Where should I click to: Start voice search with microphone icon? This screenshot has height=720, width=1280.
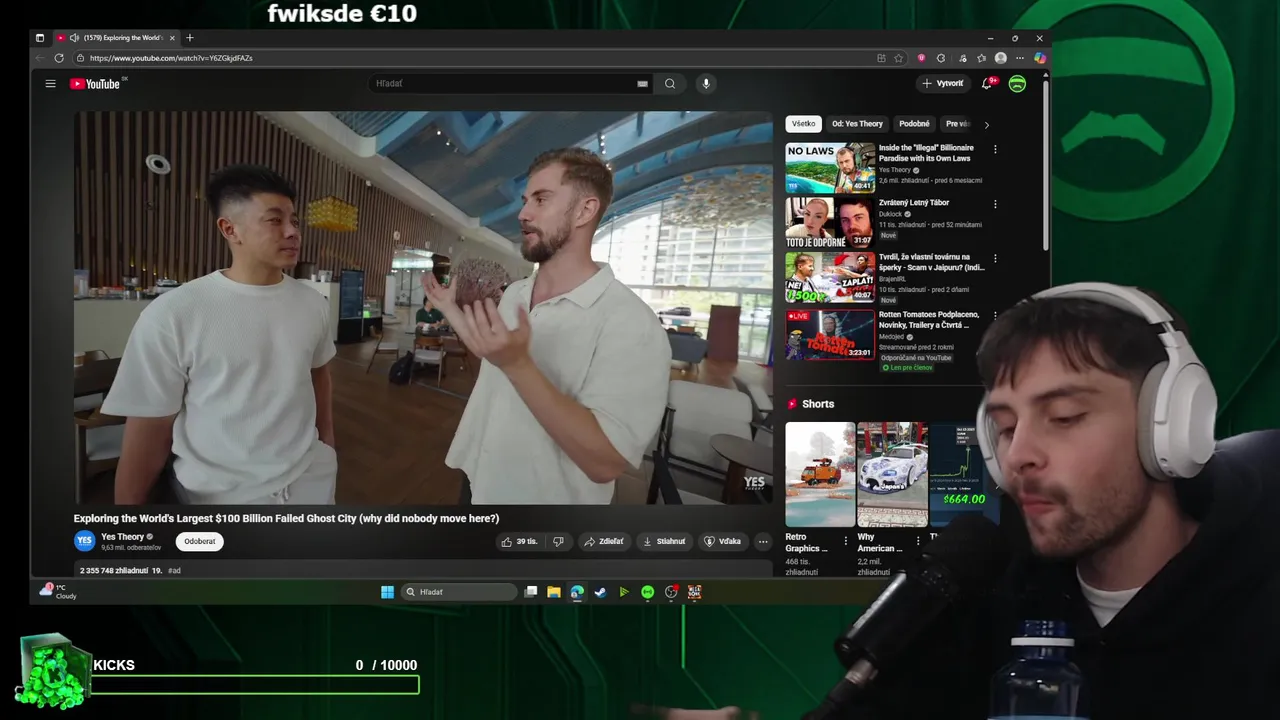(706, 84)
